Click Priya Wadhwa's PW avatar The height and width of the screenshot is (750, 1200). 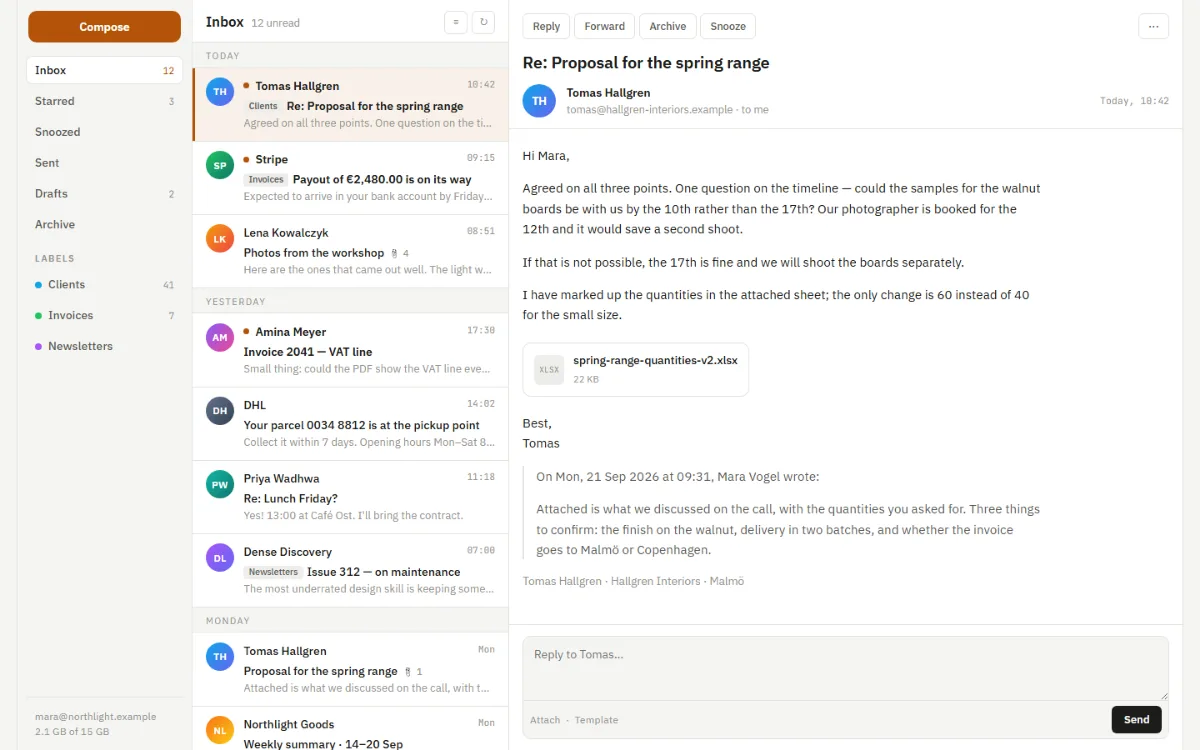click(220, 484)
